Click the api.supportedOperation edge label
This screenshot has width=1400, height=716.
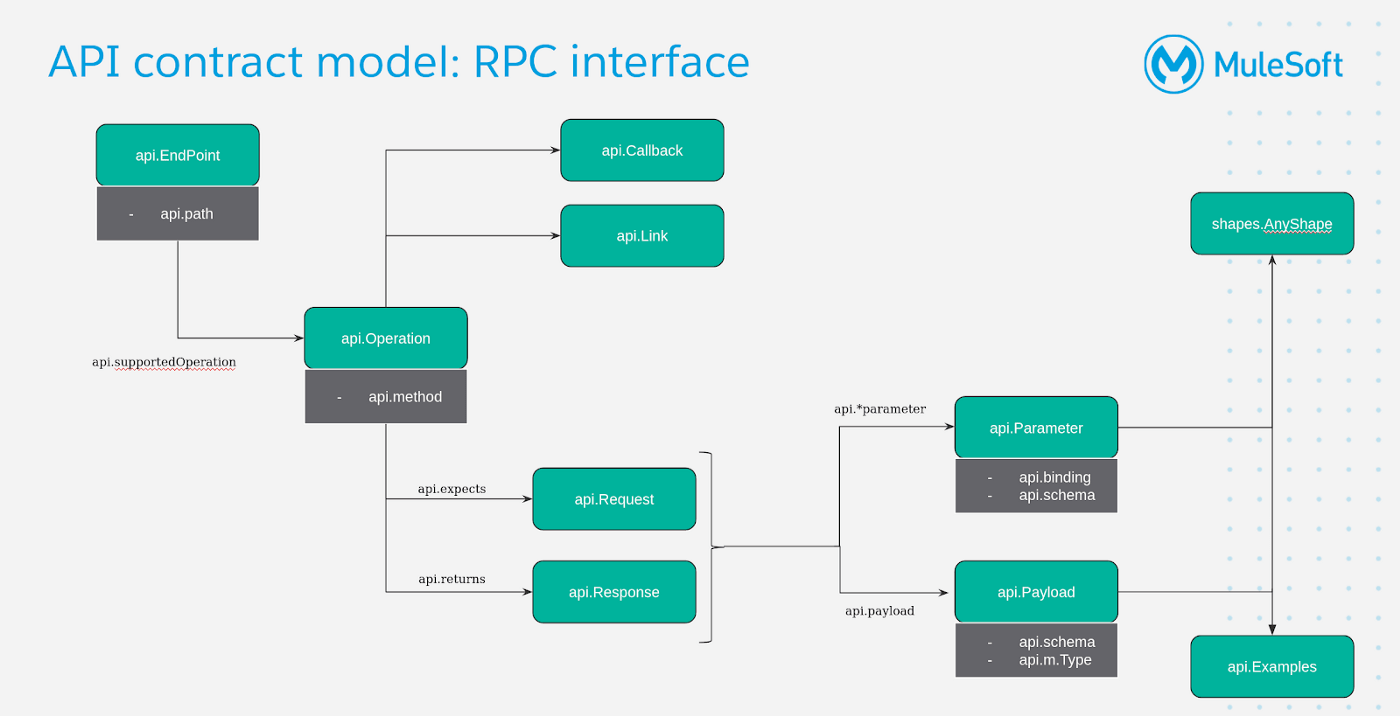[163, 362]
